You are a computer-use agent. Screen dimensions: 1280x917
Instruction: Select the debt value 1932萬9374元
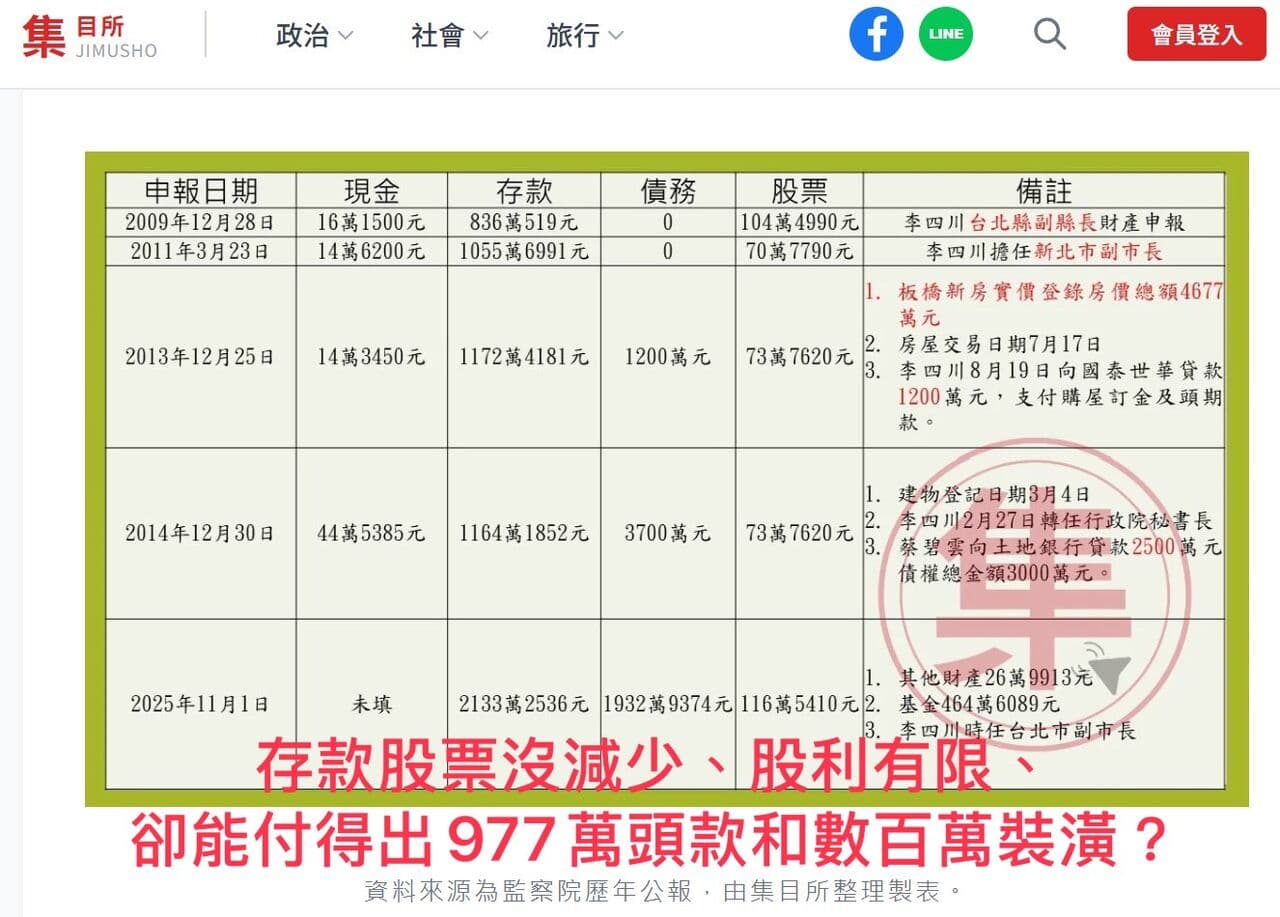coord(668,704)
